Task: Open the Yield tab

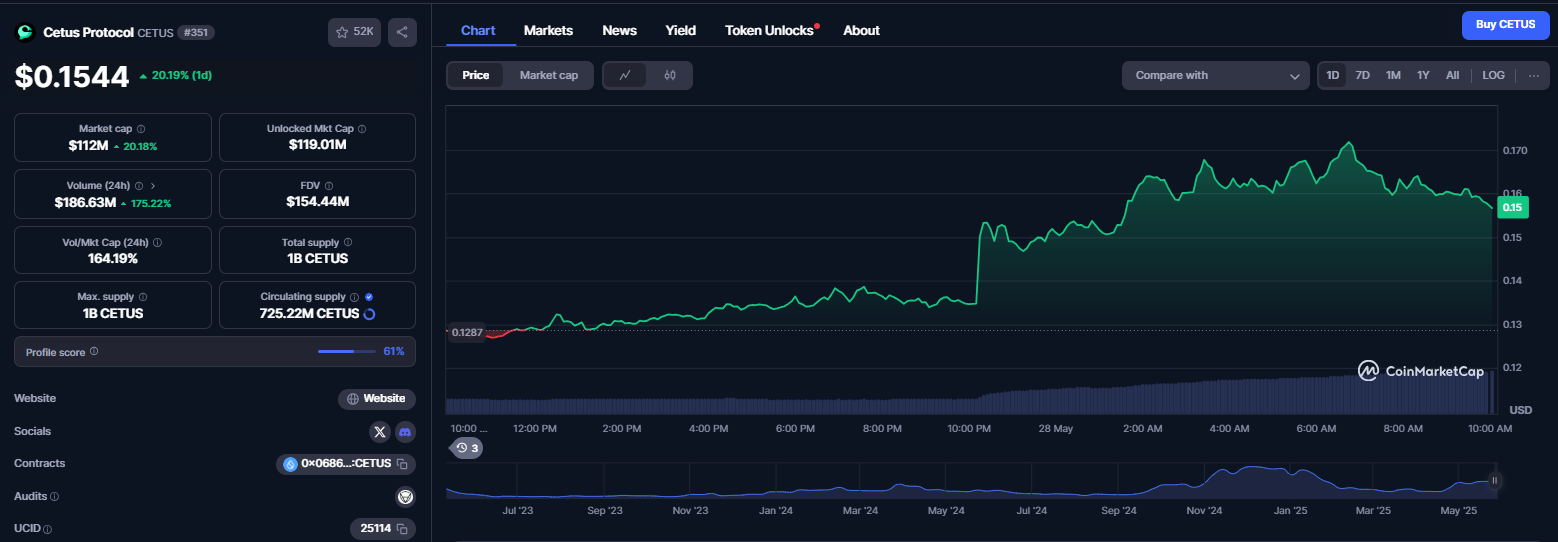Action: (x=681, y=30)
